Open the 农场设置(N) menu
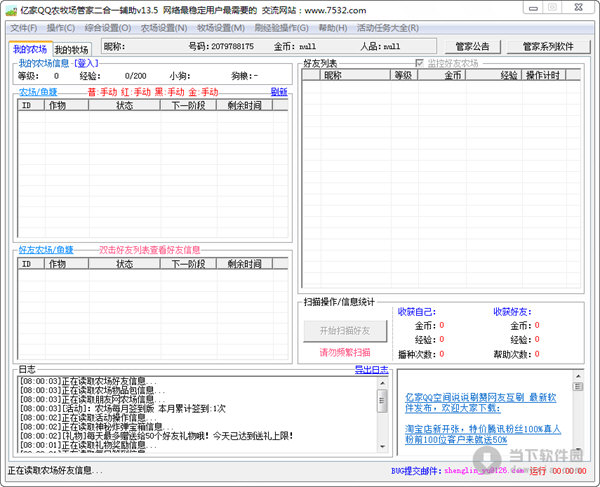The height and width of the screenshot is (487, 600). click(x=164, y=28)
